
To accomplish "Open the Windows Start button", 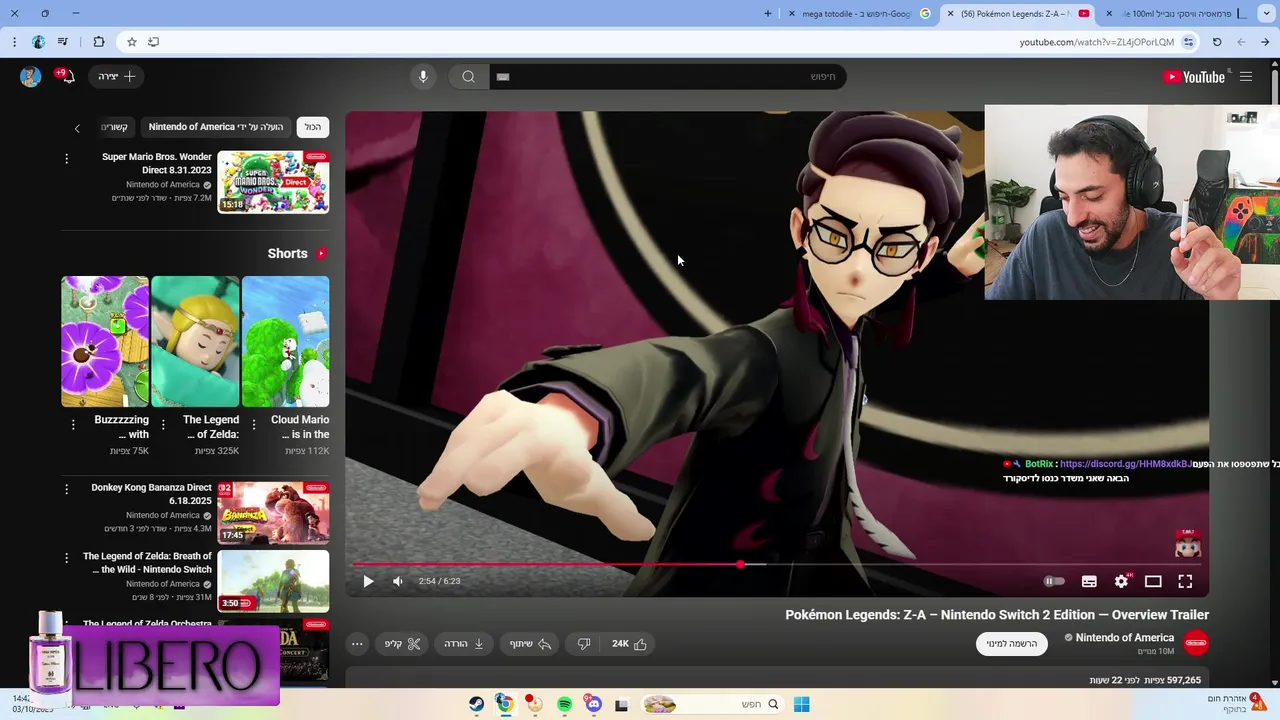I will 801,705.
